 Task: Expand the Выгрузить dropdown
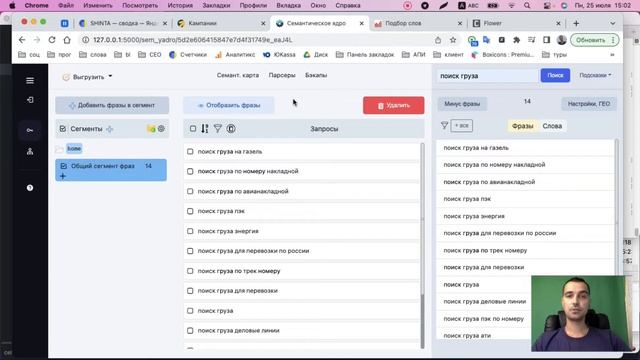coord(87,77)
